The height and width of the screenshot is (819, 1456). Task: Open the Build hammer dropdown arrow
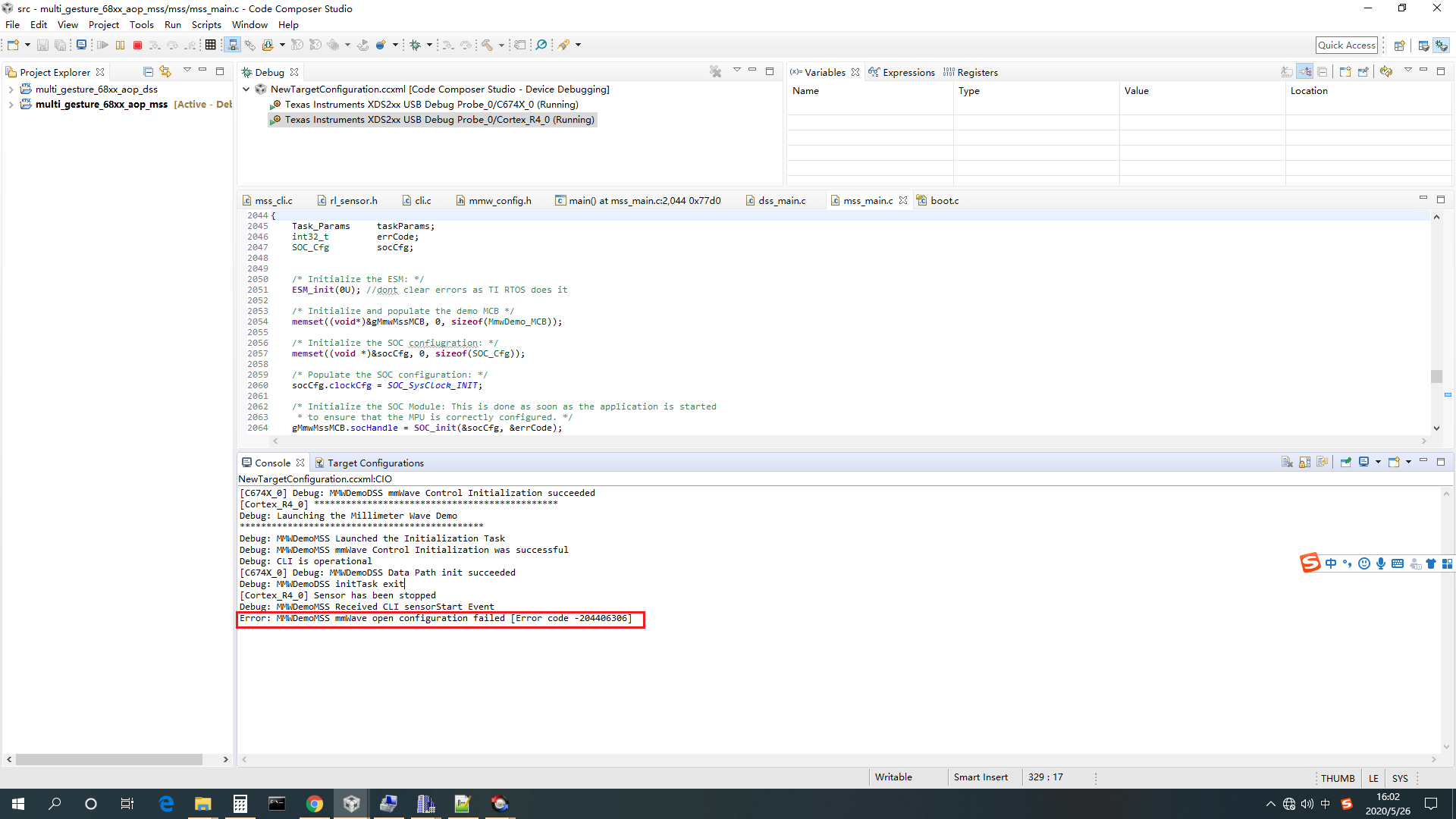(501, 45)
